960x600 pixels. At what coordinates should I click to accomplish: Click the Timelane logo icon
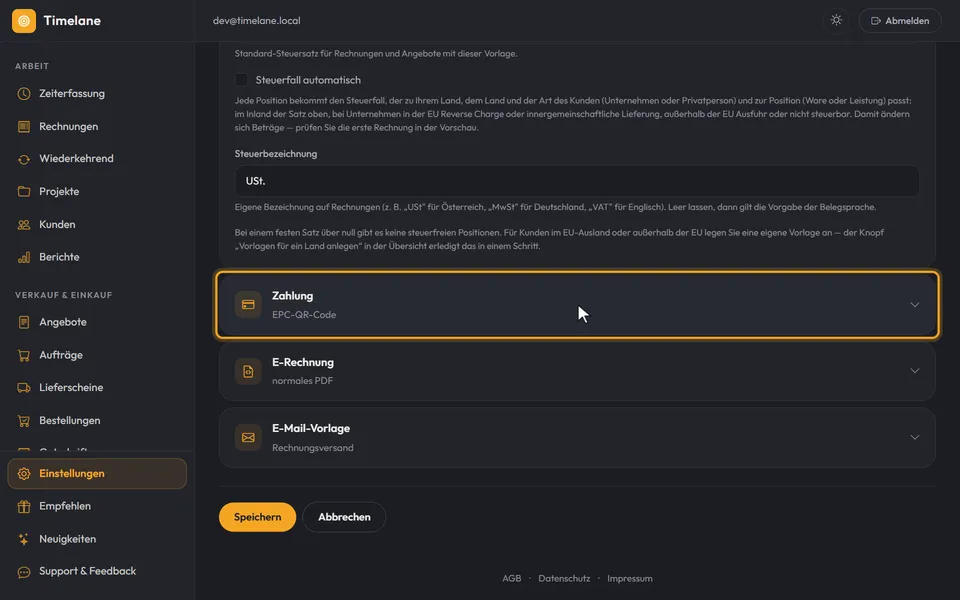[24, 21]
